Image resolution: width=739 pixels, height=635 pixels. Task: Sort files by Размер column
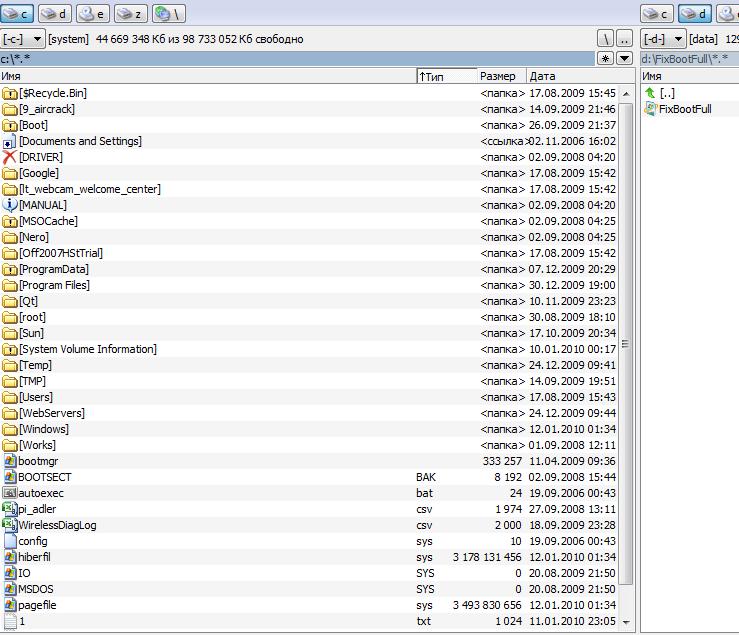(500, 76)
